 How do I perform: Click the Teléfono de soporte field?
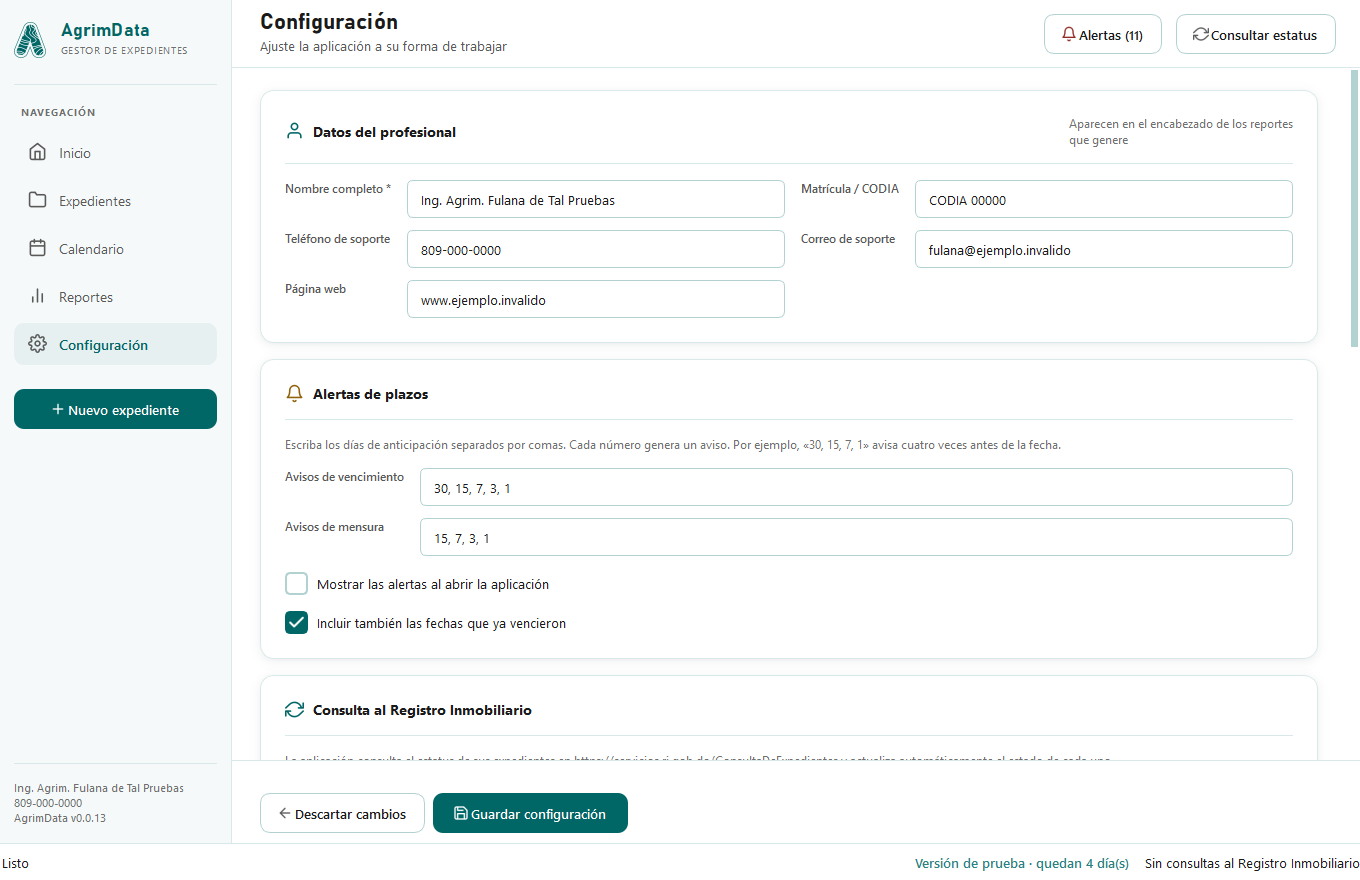(596, 250)
